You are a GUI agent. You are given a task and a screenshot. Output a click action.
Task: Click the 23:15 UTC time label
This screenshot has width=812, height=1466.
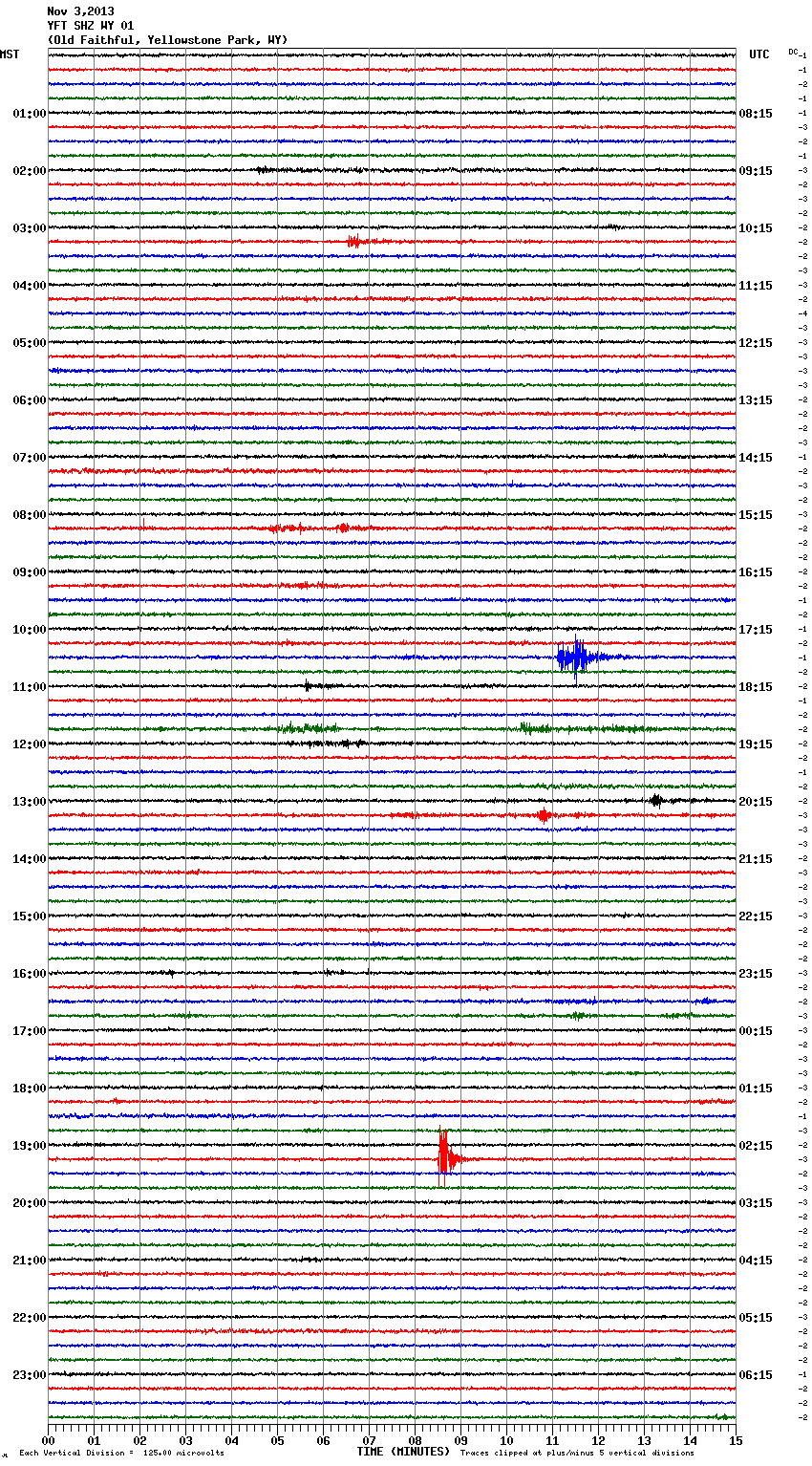tap(756, 974)
